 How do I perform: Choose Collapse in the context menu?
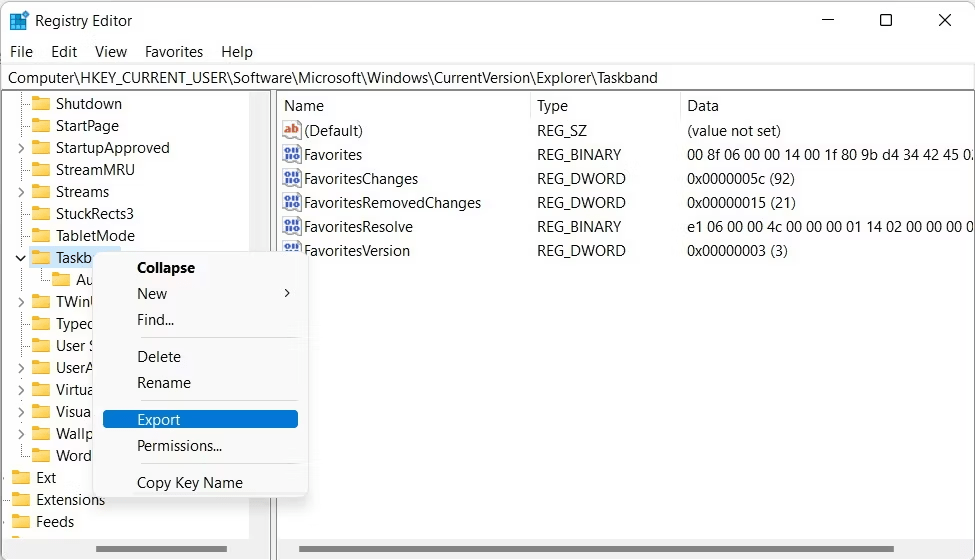pyautogui.click(x=200, y=268)
